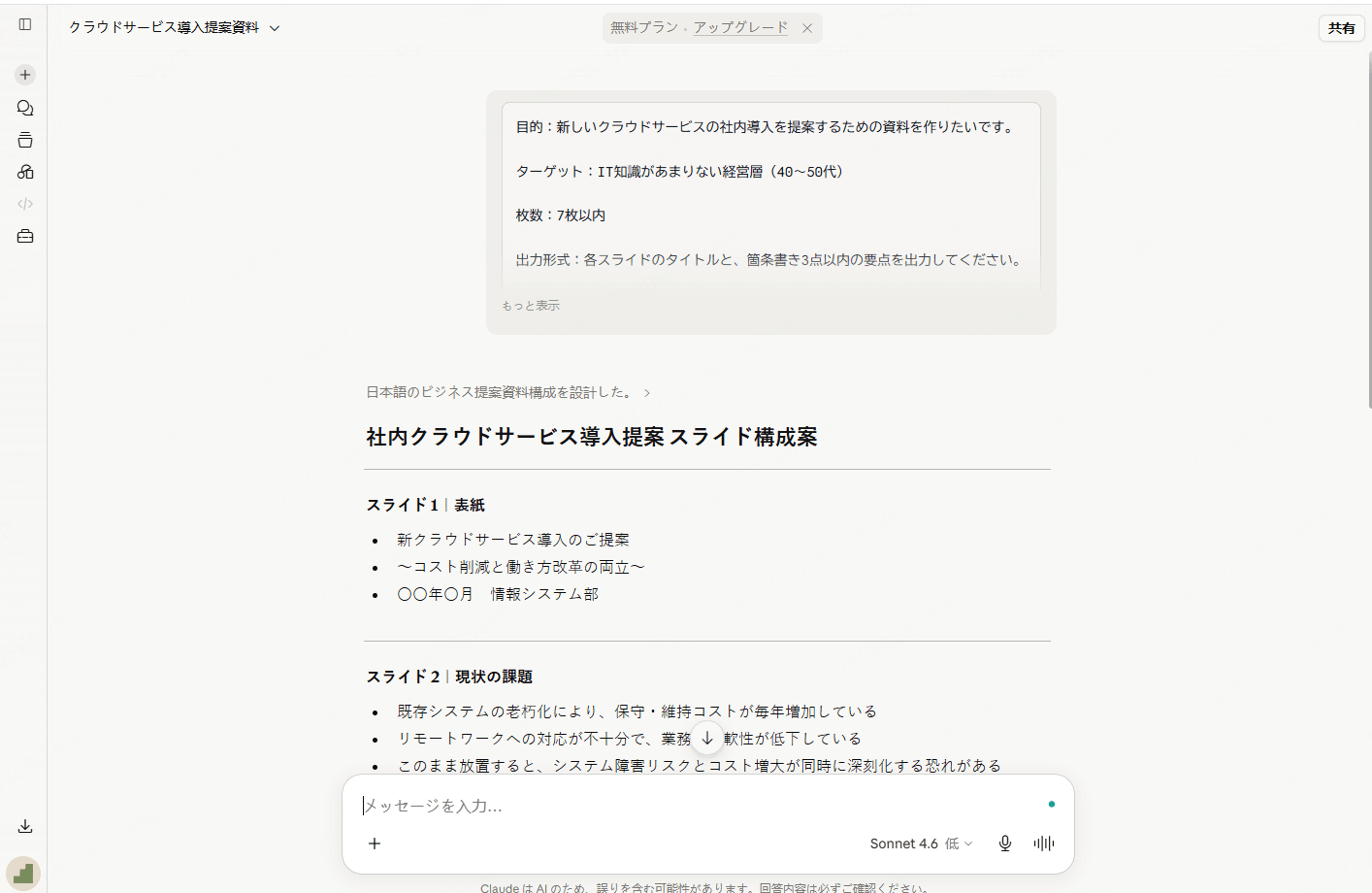1372x893 pixels.
Task: Dismiss the free plan upgrade banner
Action: pyautogui.click(x=807, y=28)
